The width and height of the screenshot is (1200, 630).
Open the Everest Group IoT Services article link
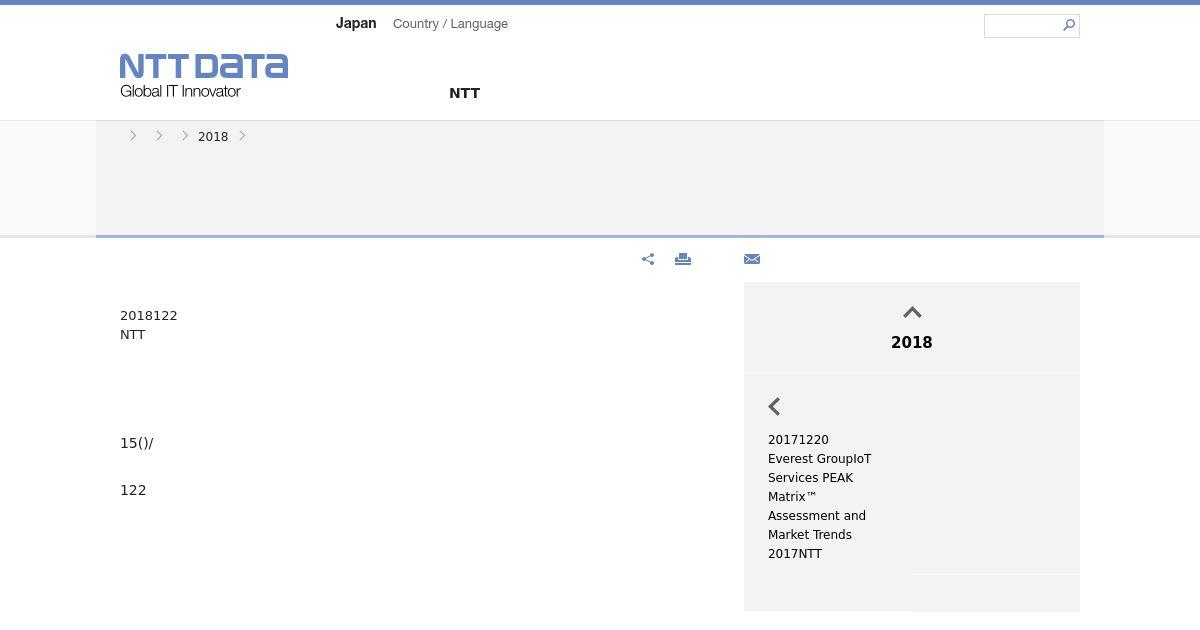[820, 497]
